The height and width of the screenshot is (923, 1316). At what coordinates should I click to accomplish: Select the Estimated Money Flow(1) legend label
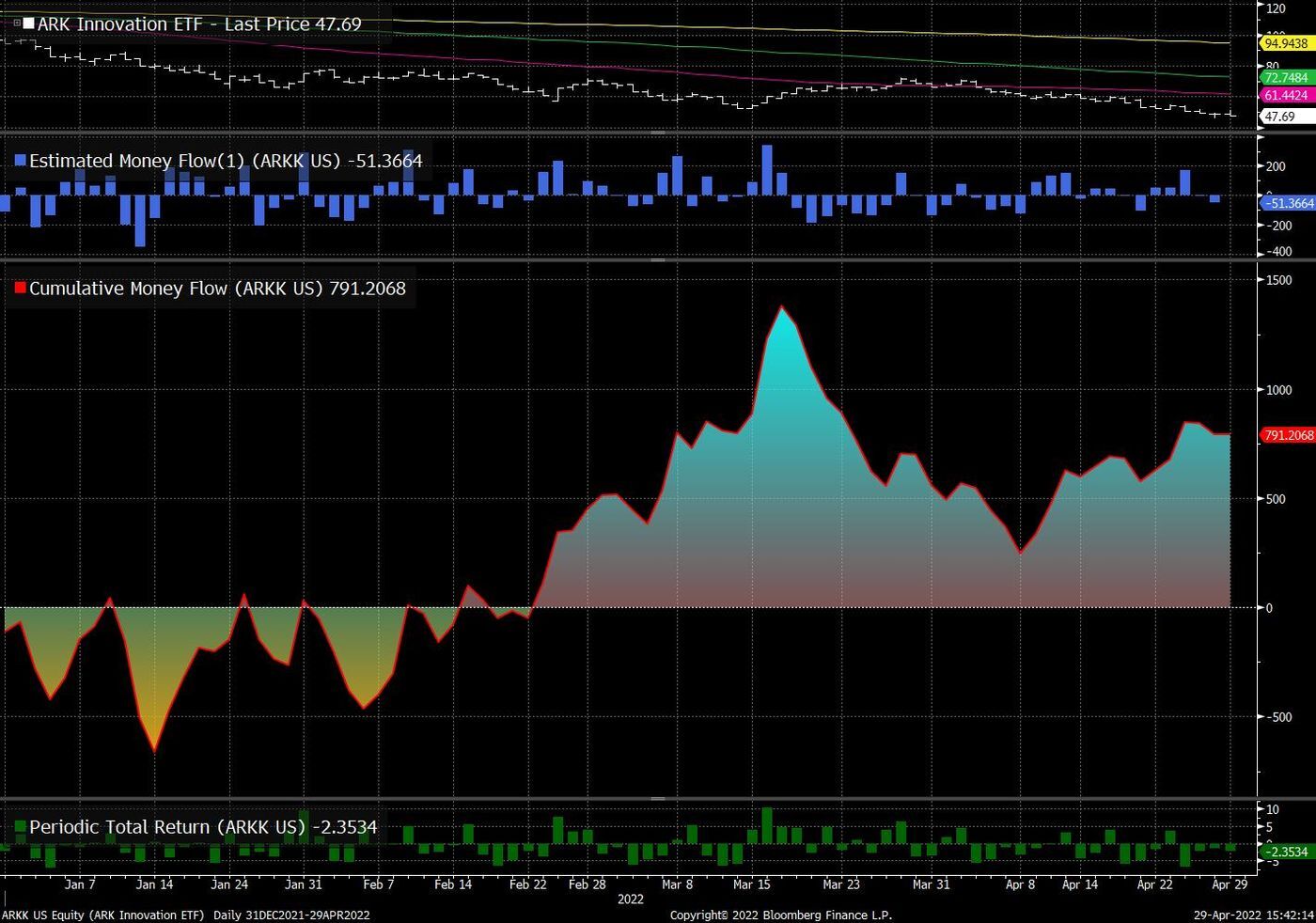coord(226,161)
